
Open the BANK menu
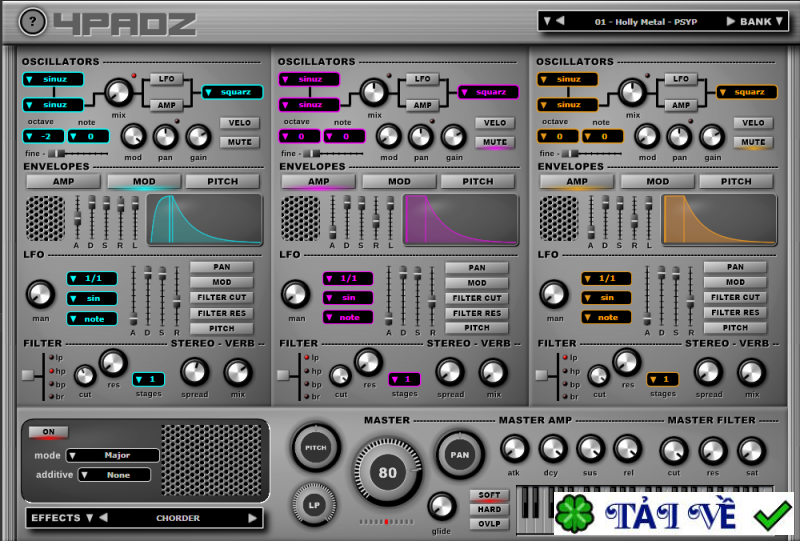[761, 21]
